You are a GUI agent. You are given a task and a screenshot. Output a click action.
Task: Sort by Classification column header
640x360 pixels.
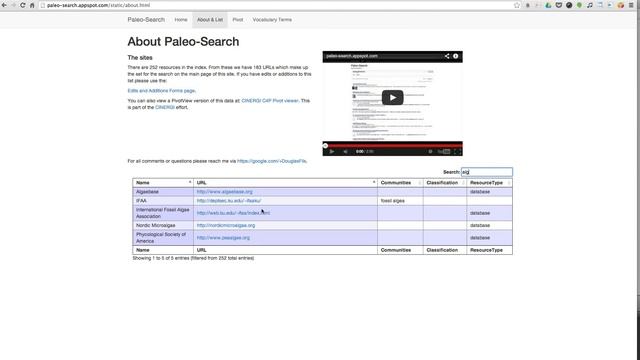445,183
